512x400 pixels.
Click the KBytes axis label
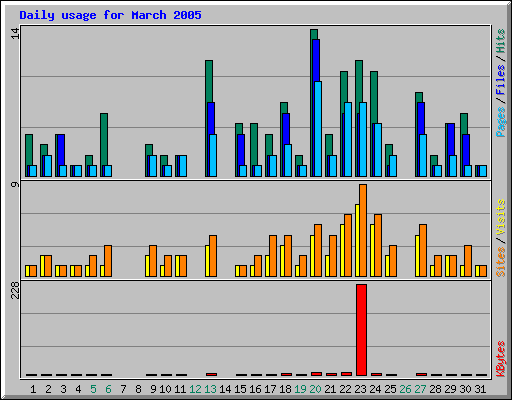pyautogui.click(x=500, y=359)
